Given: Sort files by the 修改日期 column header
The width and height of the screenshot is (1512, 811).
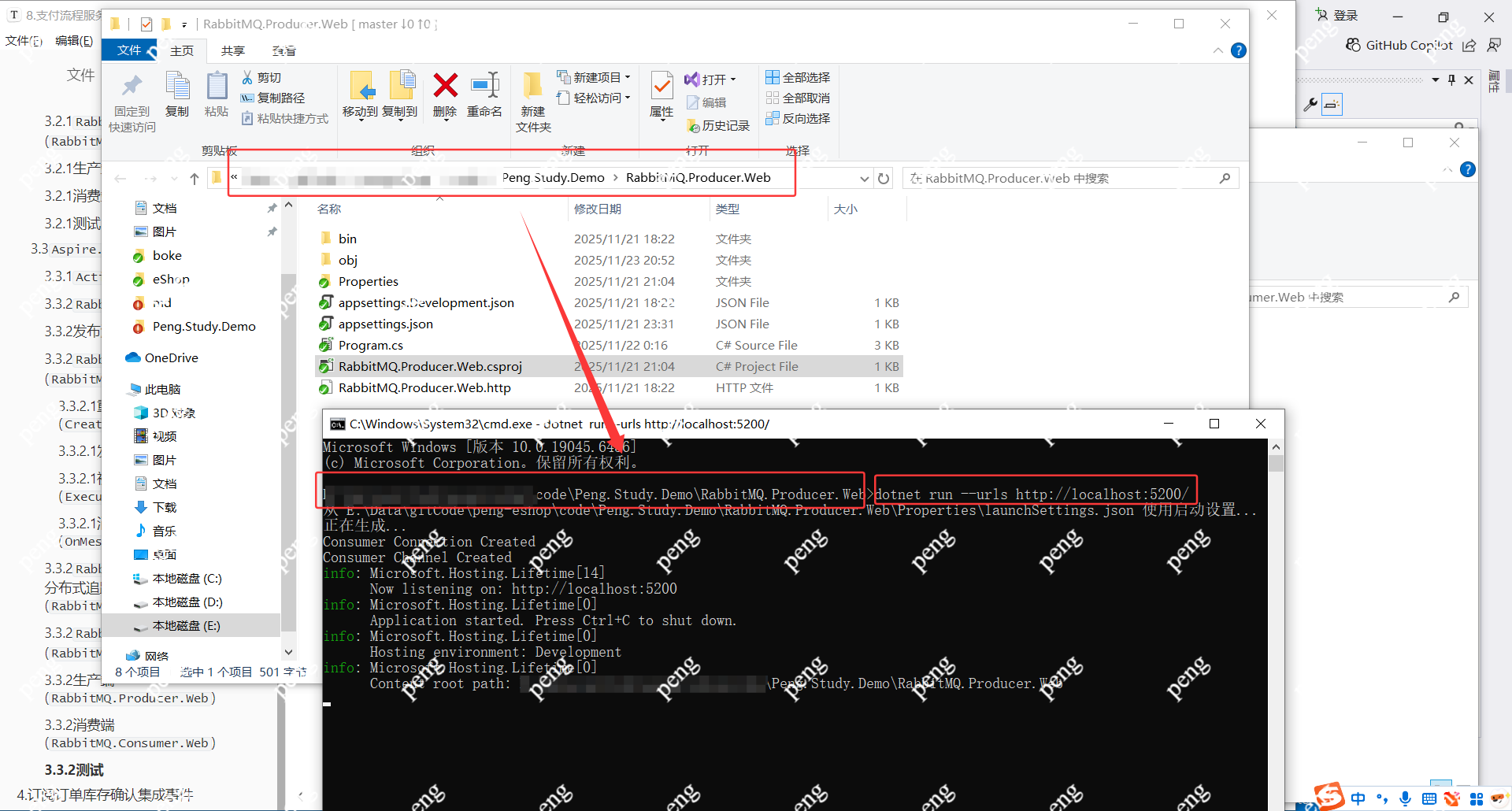Looking at the screenshot, I should [x=598, y=209].
